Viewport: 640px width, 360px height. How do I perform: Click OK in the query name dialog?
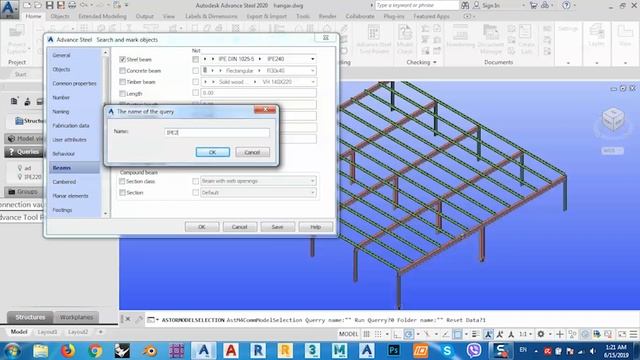[x=213, y=152]
